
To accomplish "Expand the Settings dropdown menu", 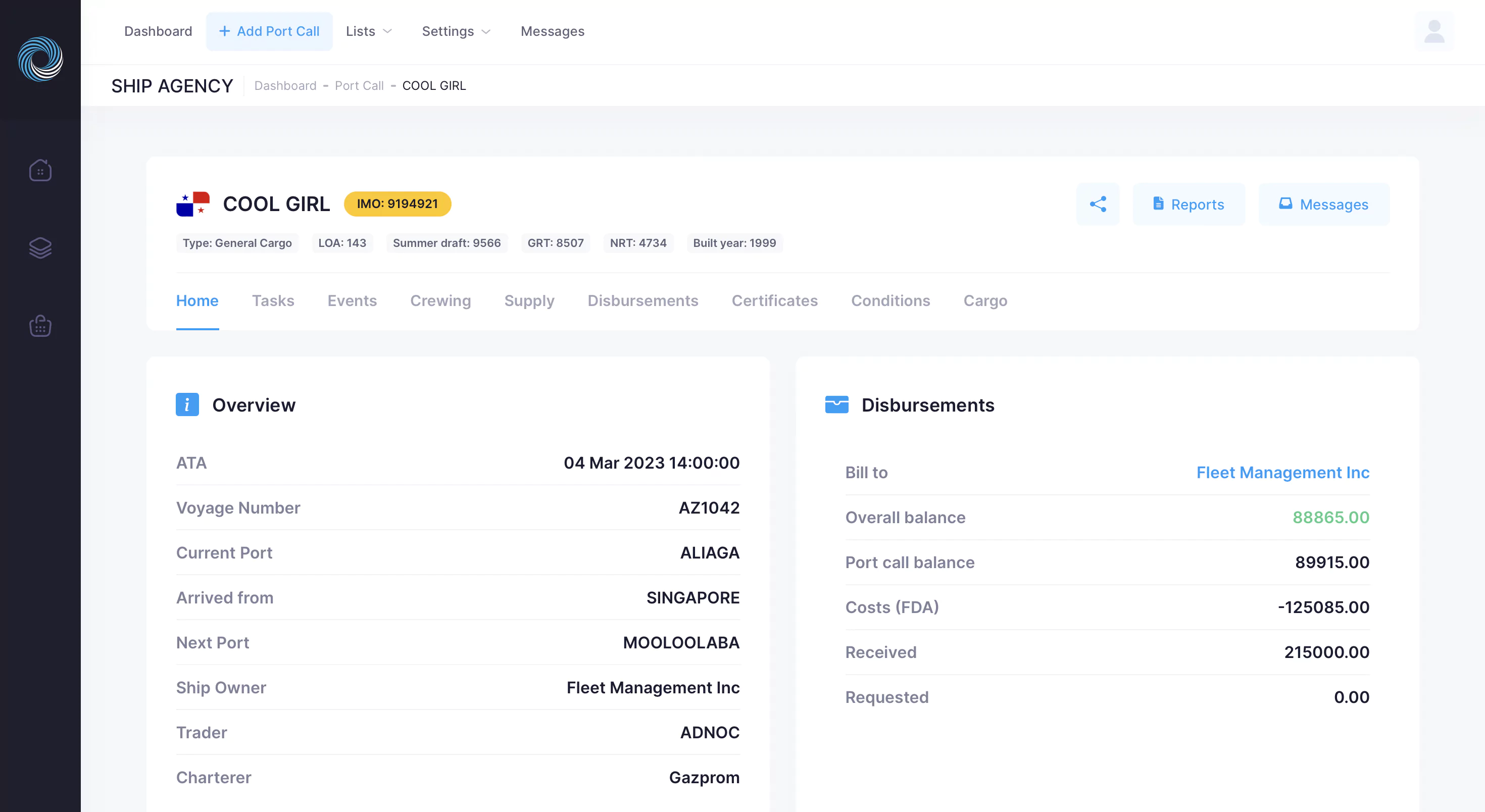I will click(456, 31).
